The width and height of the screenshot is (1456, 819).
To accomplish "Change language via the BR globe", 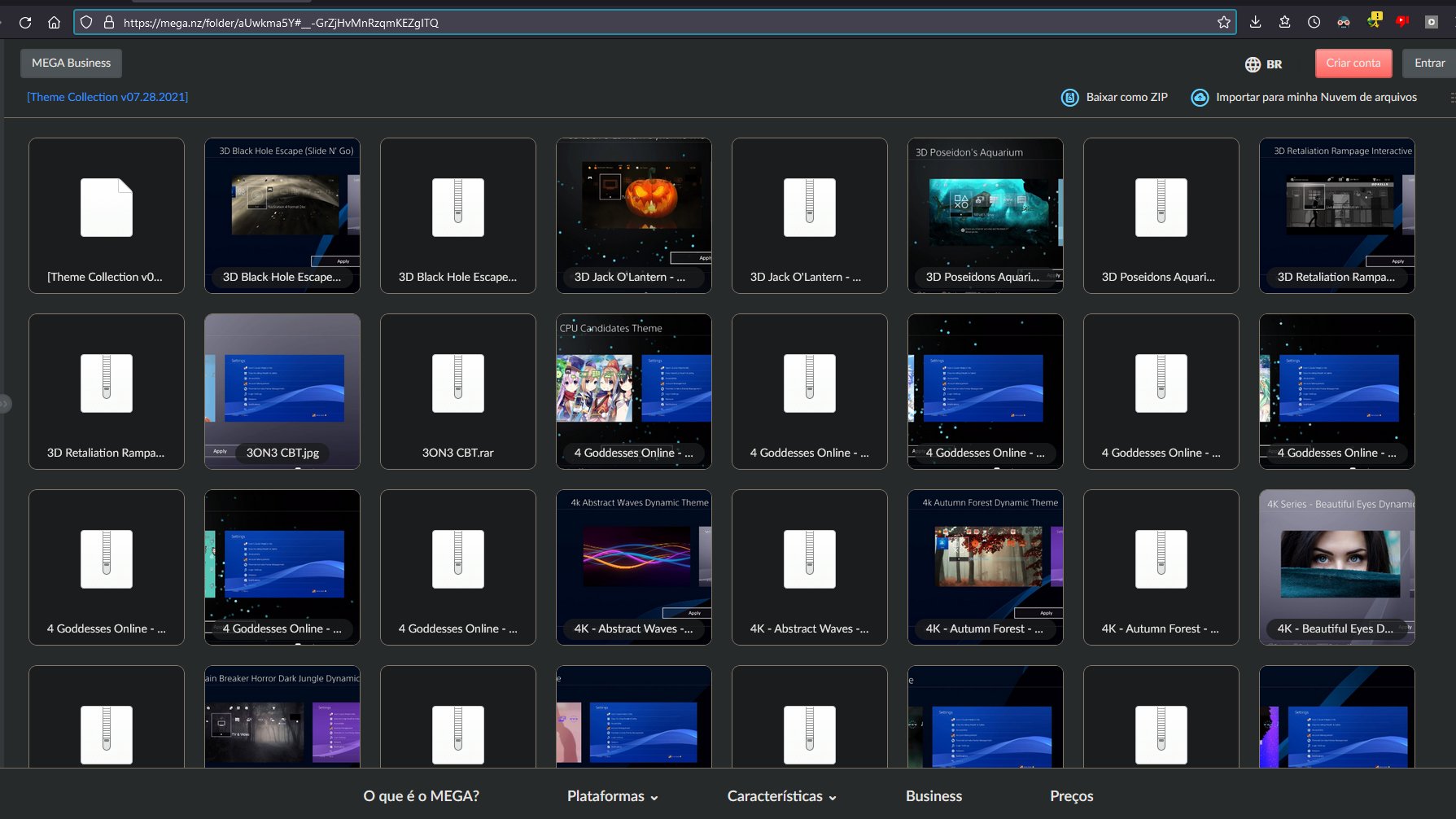I will 1264,64.
